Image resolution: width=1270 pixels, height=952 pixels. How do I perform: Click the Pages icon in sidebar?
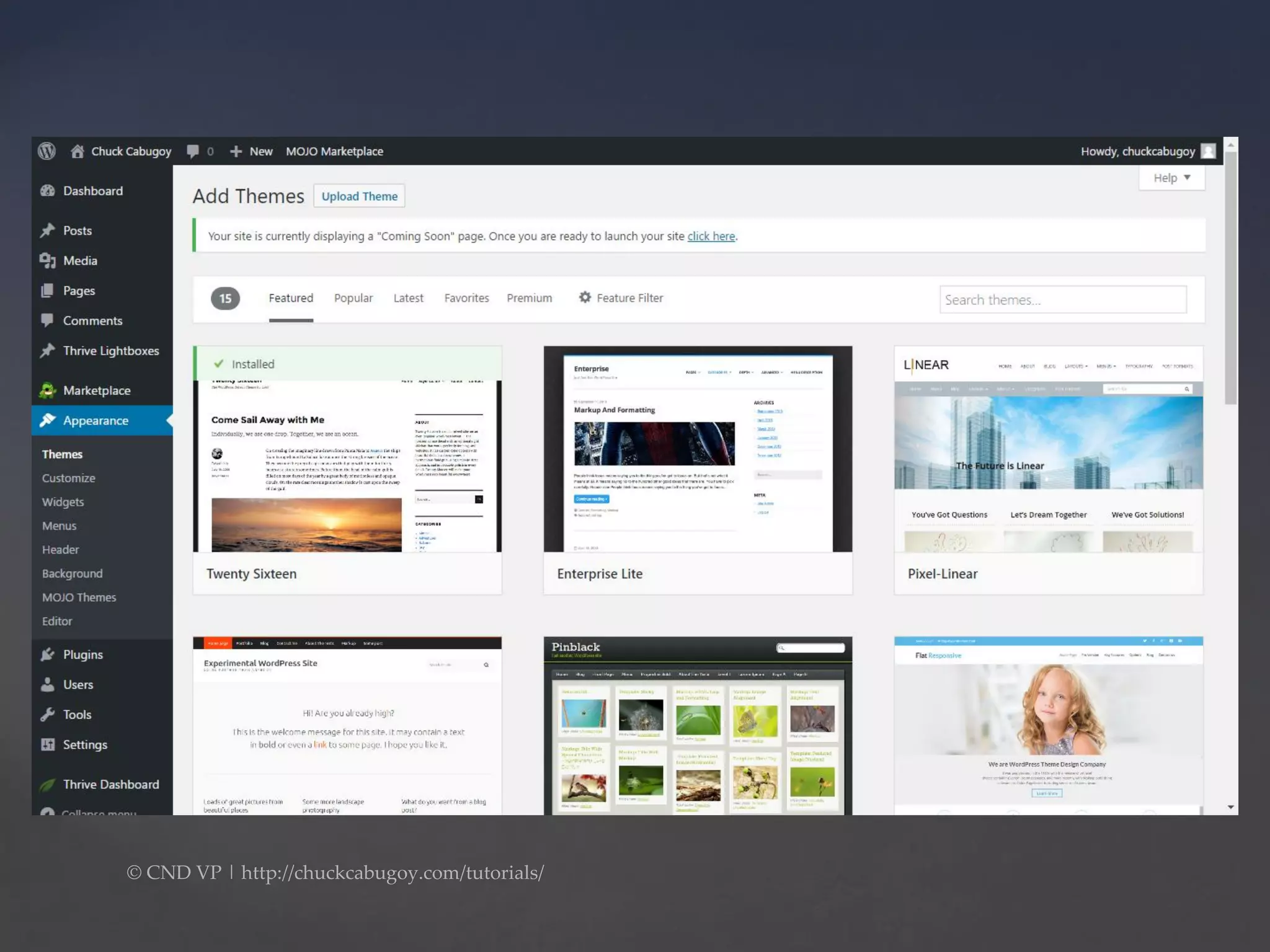click(48, 291)
